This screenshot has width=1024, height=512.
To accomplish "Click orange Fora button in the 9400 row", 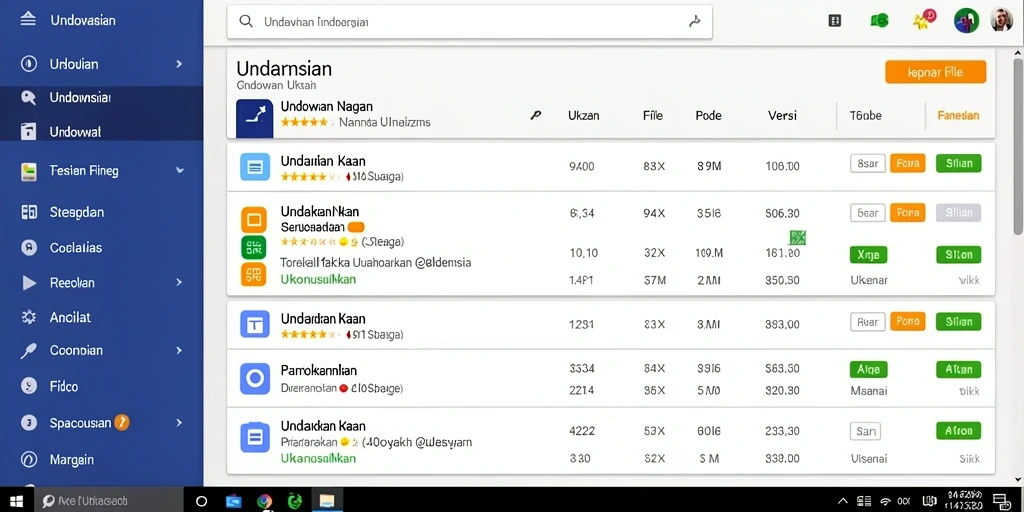I will 908,163.
